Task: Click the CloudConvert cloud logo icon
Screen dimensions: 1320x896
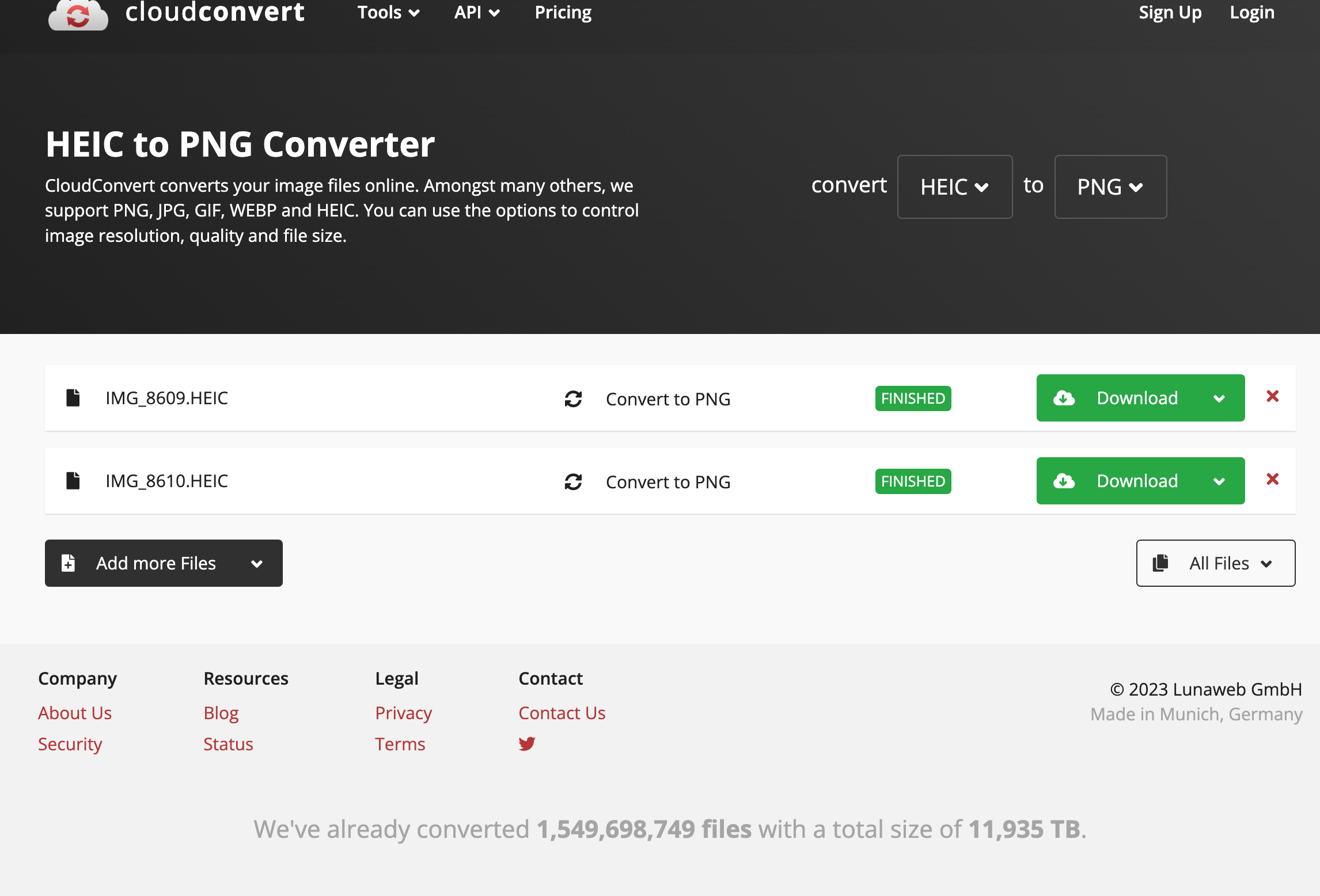Action: click(78, 15)
